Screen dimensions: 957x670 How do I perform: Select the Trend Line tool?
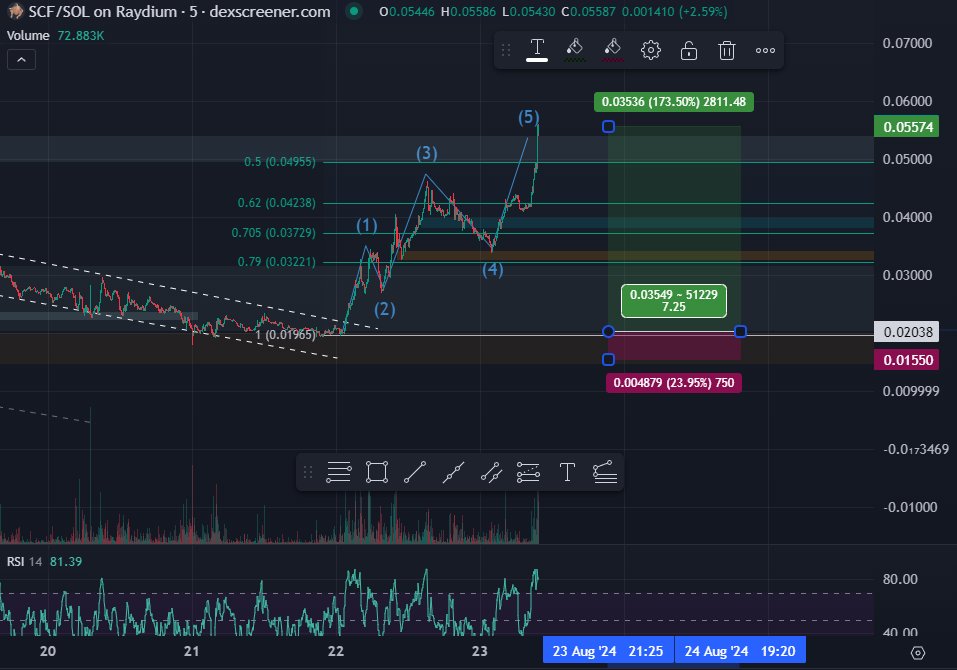tap(415, 472)
